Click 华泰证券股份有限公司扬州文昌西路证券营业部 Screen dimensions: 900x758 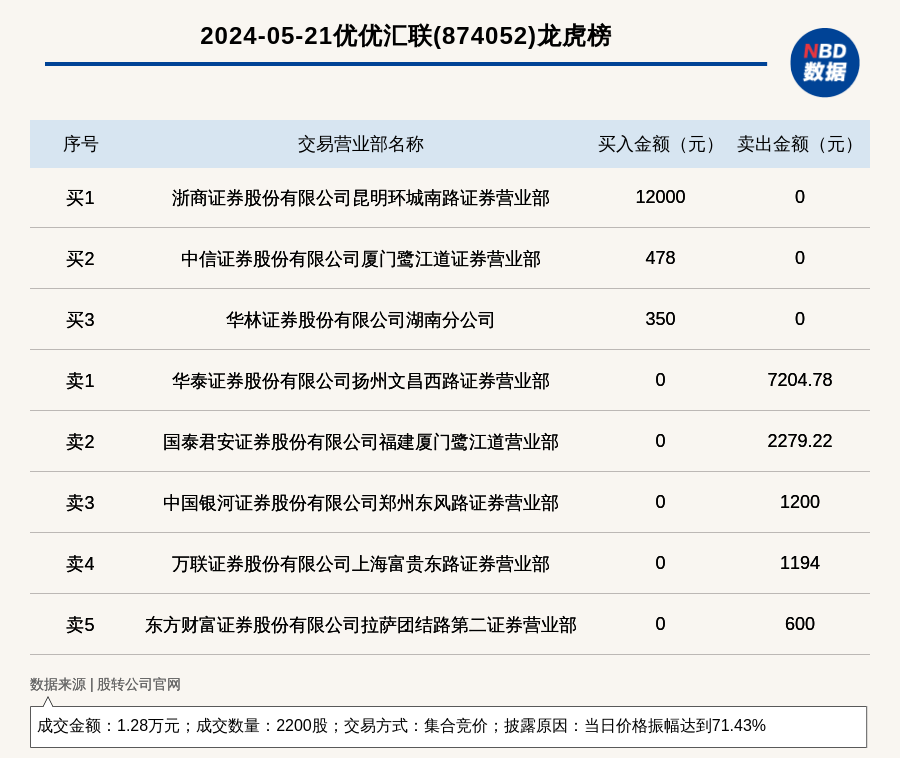click(360, 381)
